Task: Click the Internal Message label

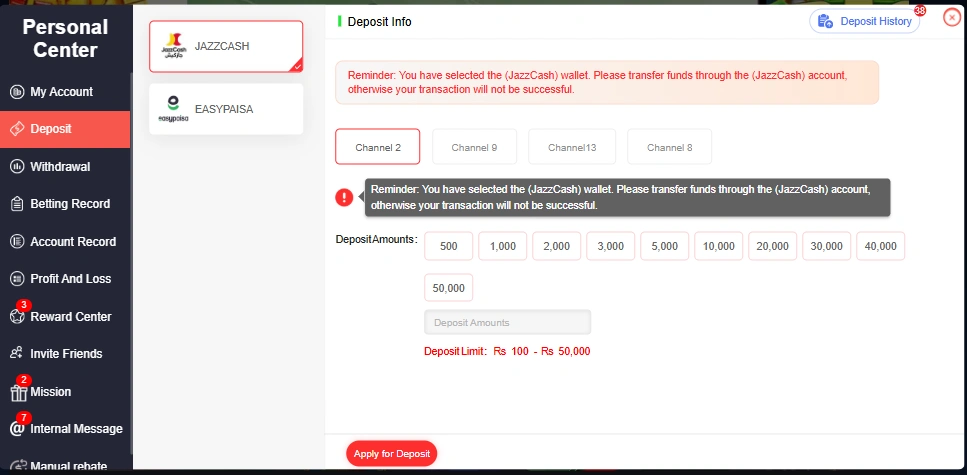Action: (x=76, y=429)
